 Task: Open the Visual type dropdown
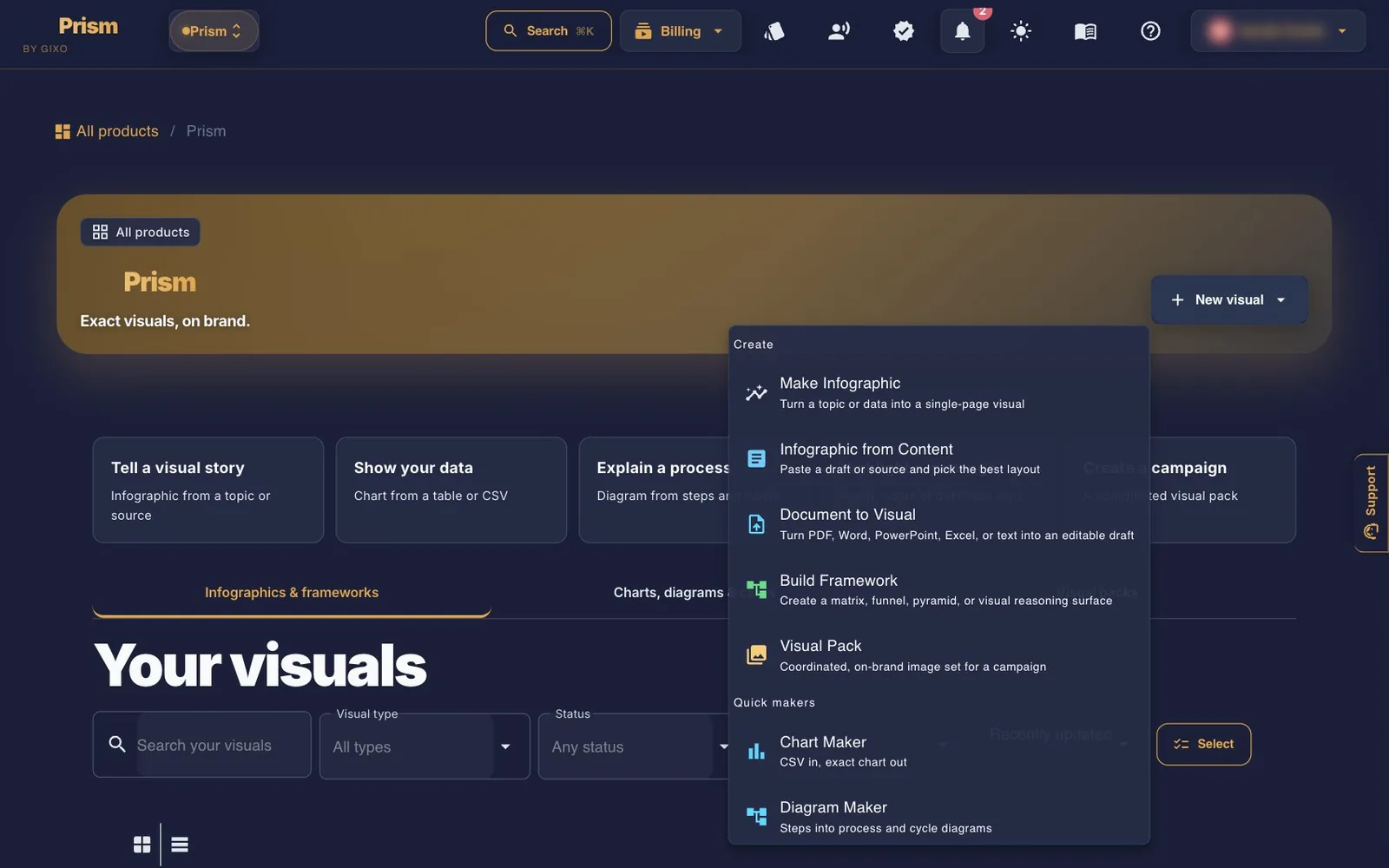pos(425,746)
